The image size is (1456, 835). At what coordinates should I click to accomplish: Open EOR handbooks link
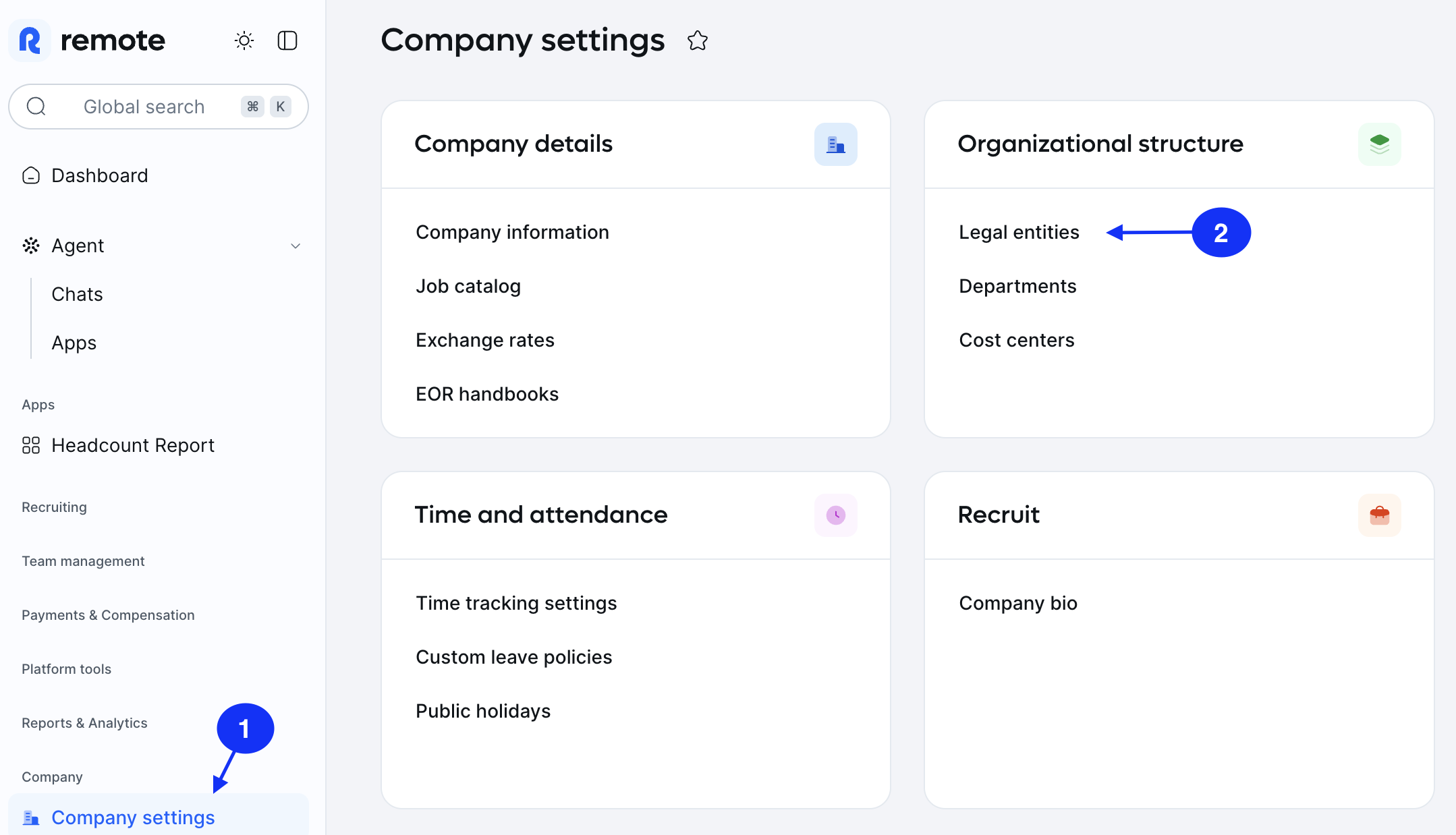487,394
